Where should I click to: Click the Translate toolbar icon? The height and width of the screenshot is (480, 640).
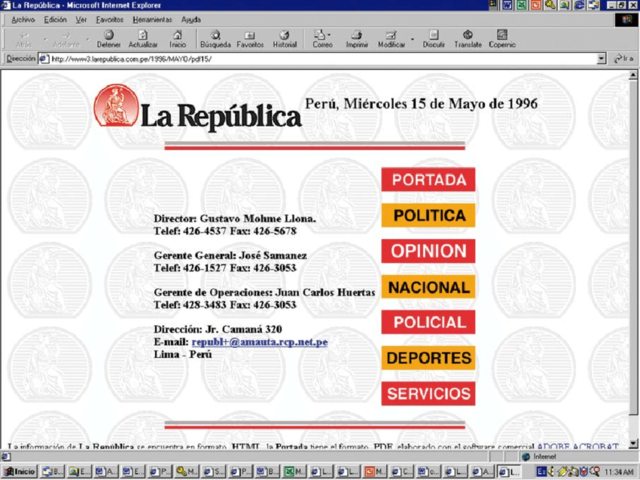point(468,39)
